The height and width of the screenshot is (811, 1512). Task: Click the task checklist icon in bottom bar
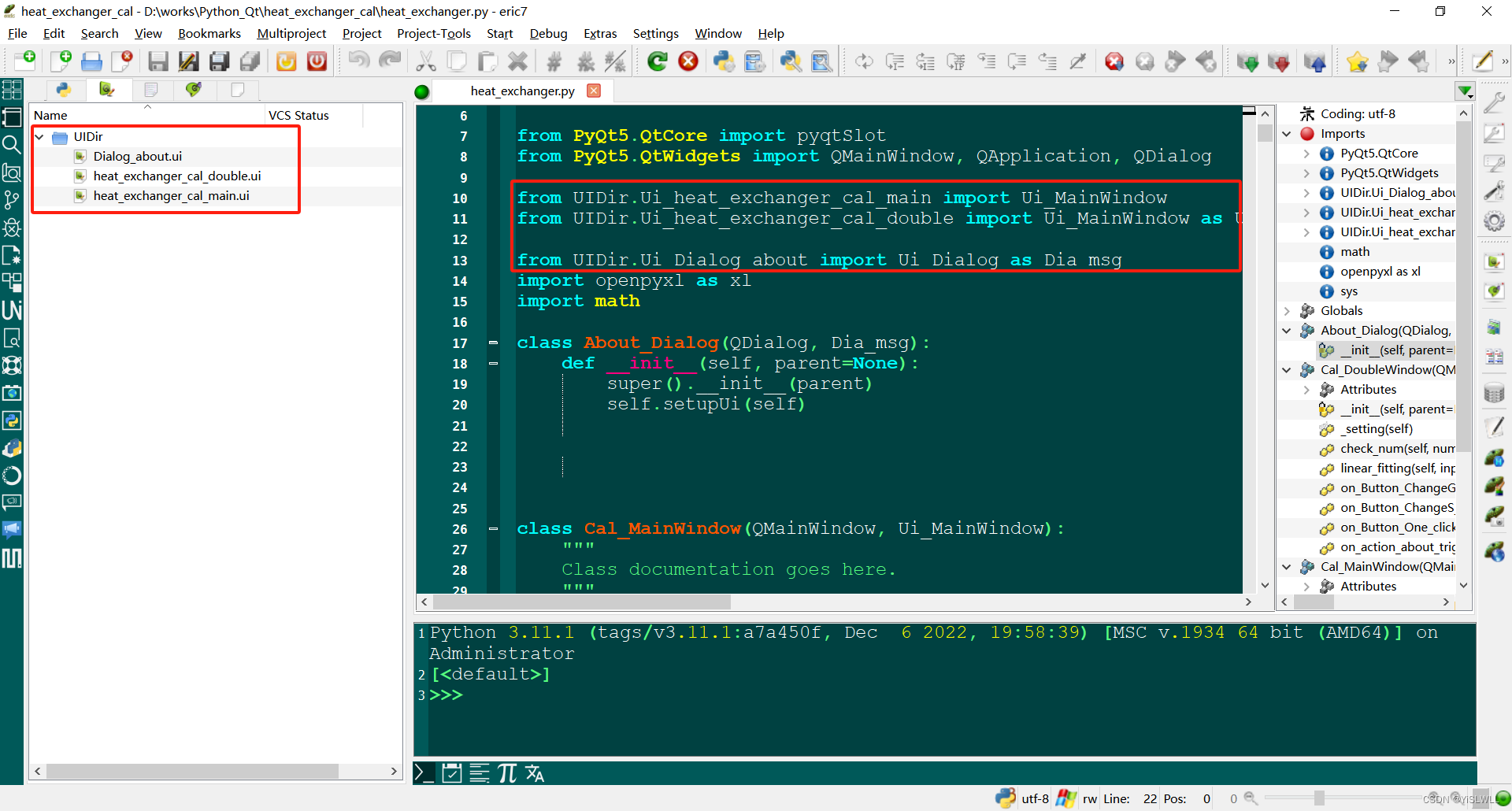452,773
